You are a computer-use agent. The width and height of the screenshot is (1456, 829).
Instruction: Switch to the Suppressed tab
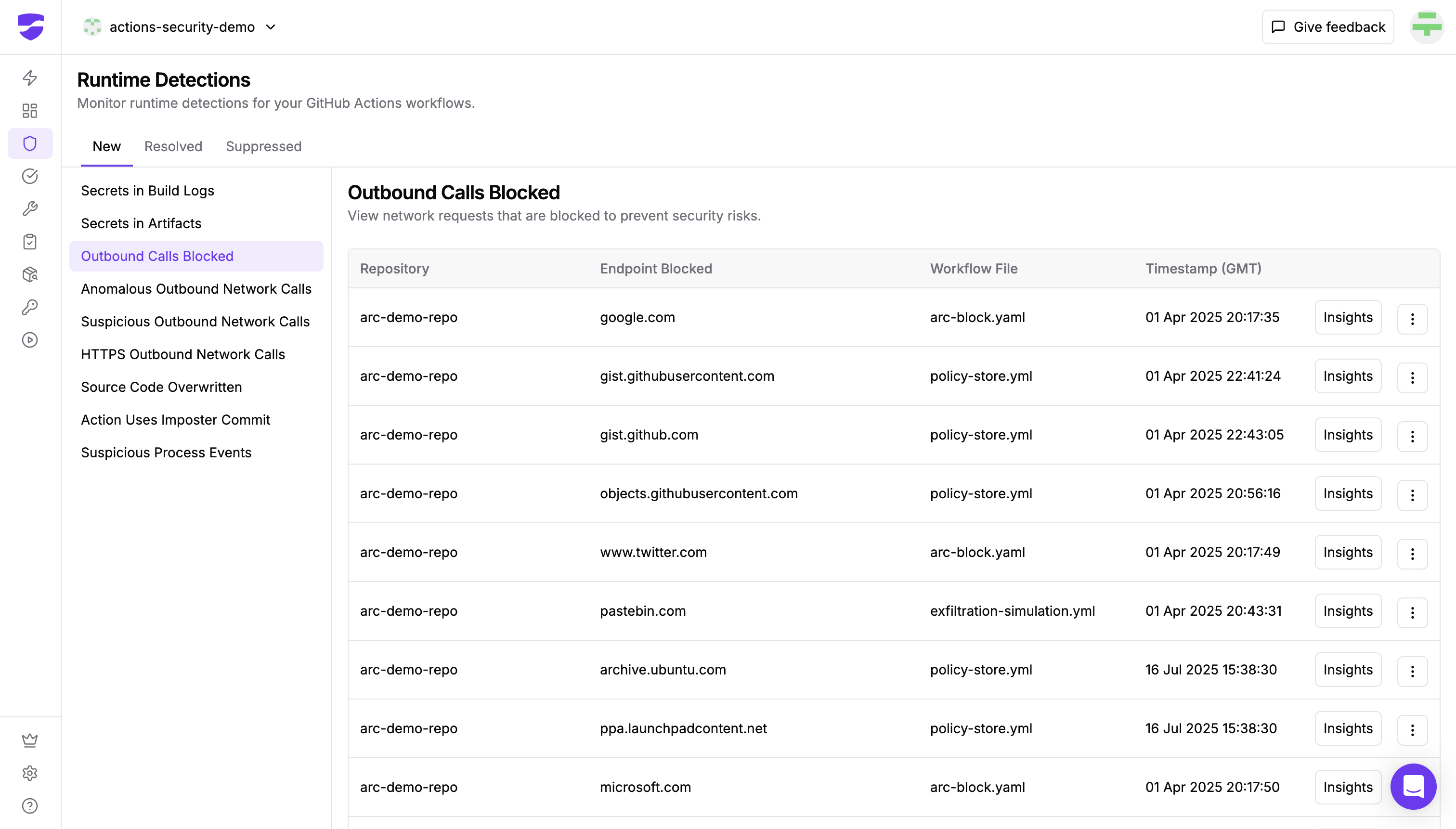tap(263, 146)
